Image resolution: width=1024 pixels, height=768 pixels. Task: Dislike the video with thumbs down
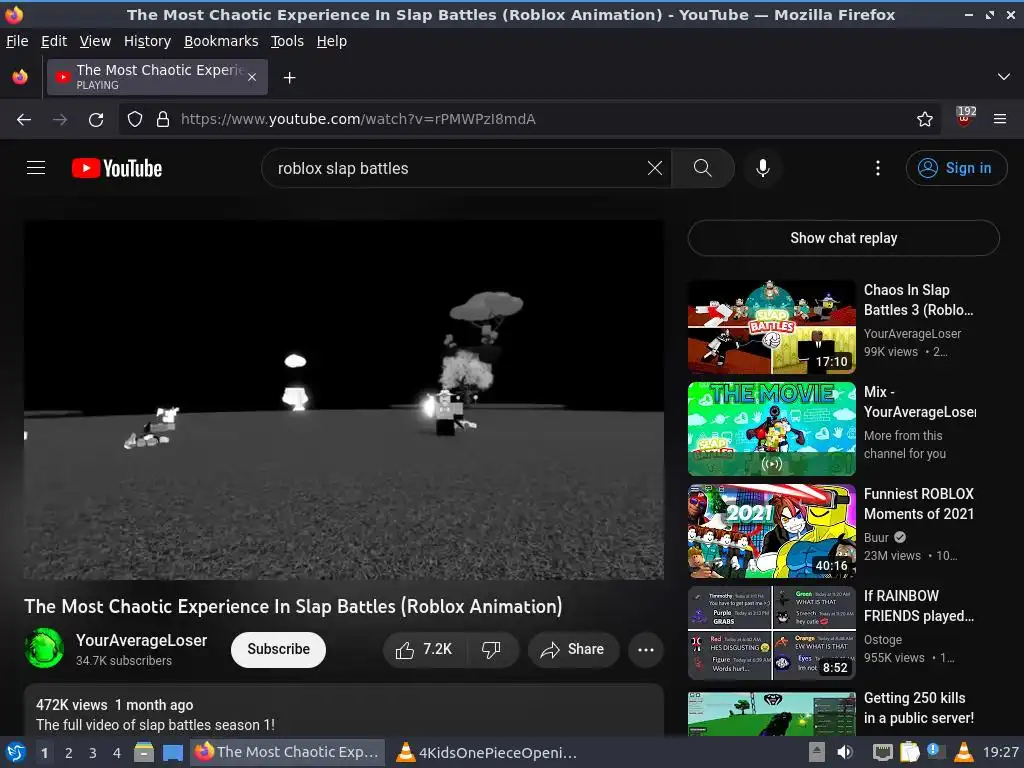491,649
